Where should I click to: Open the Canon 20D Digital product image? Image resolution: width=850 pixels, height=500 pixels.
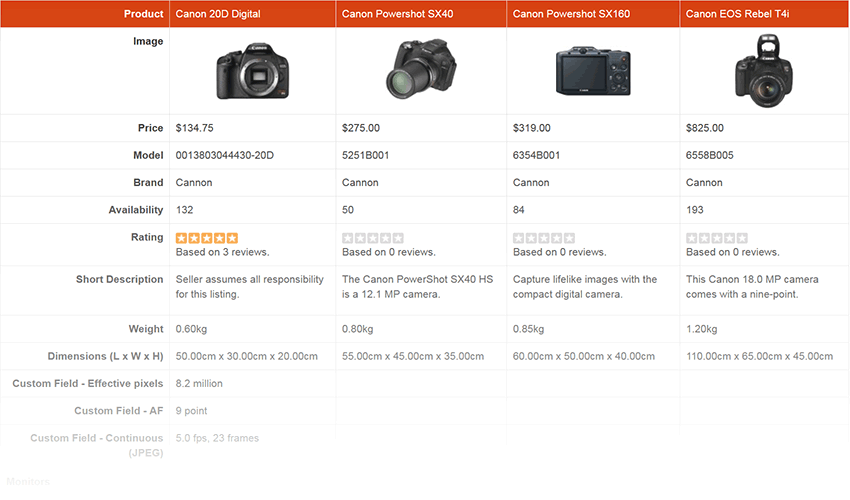pos(253,71)
